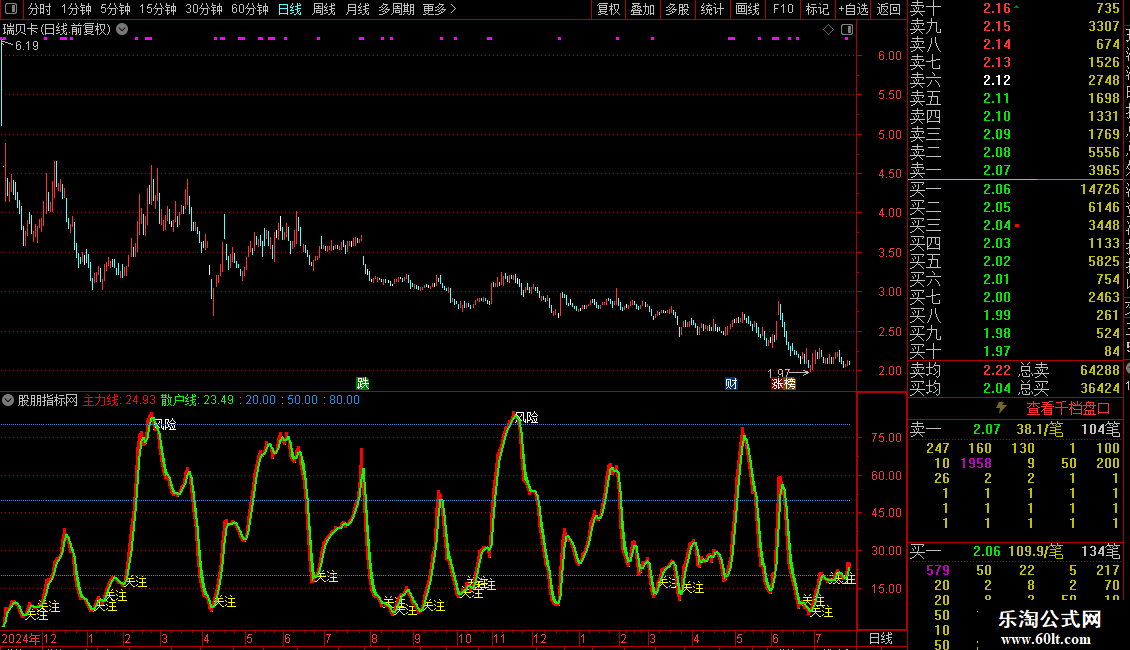Click the 579 large order in buy queue

pos(938,570)
